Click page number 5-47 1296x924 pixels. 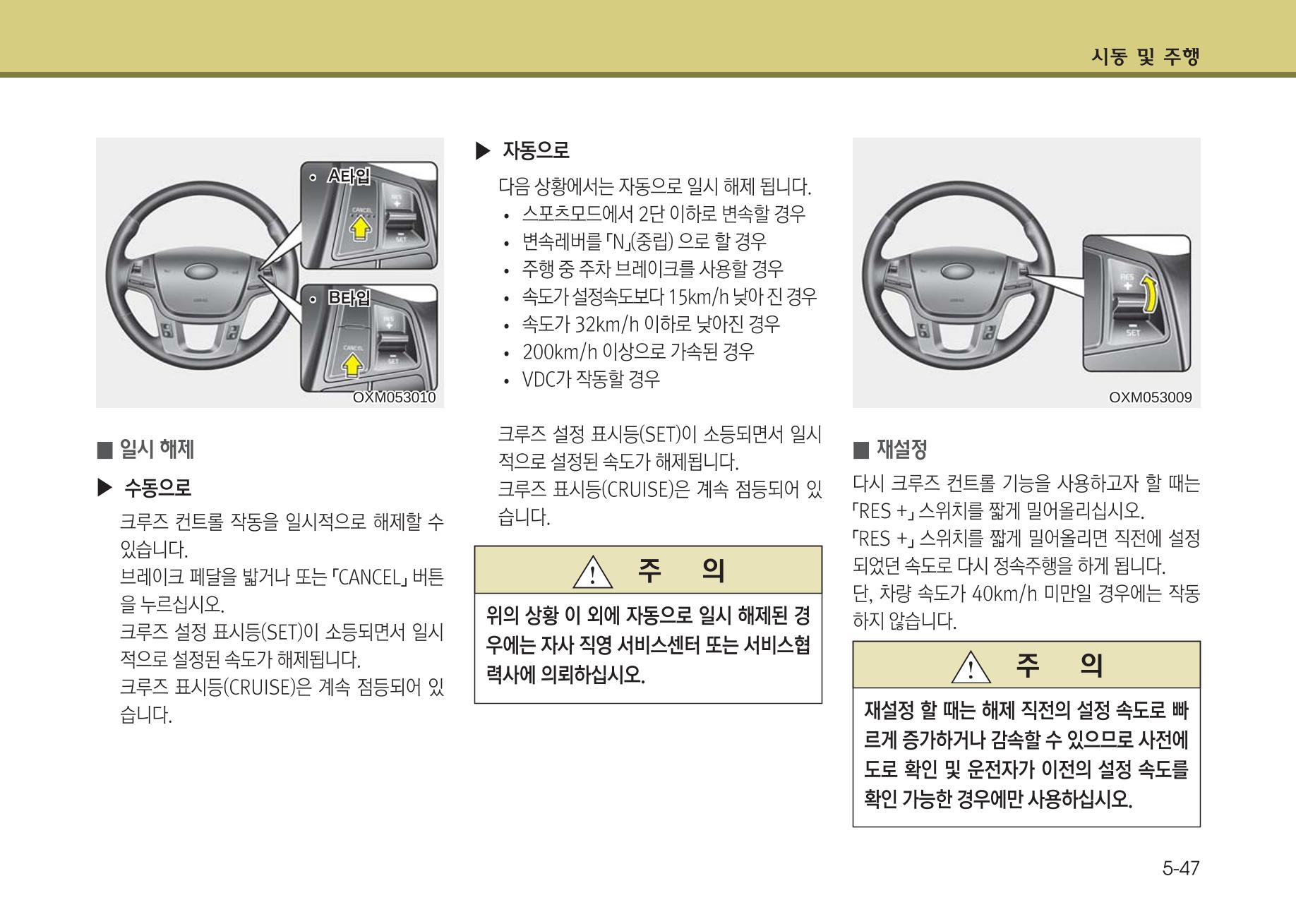[1181, 868]
